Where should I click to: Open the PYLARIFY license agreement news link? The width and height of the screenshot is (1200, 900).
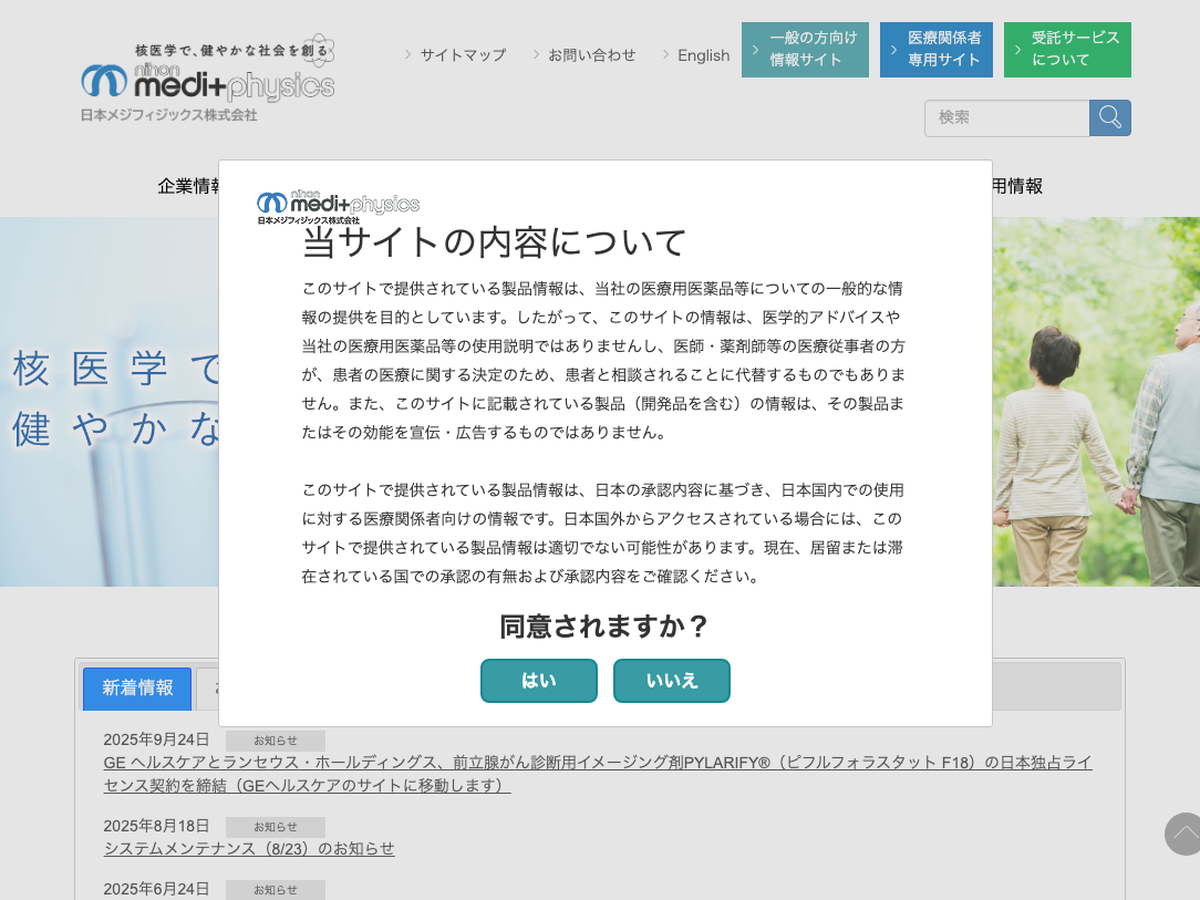click(597, 774)
